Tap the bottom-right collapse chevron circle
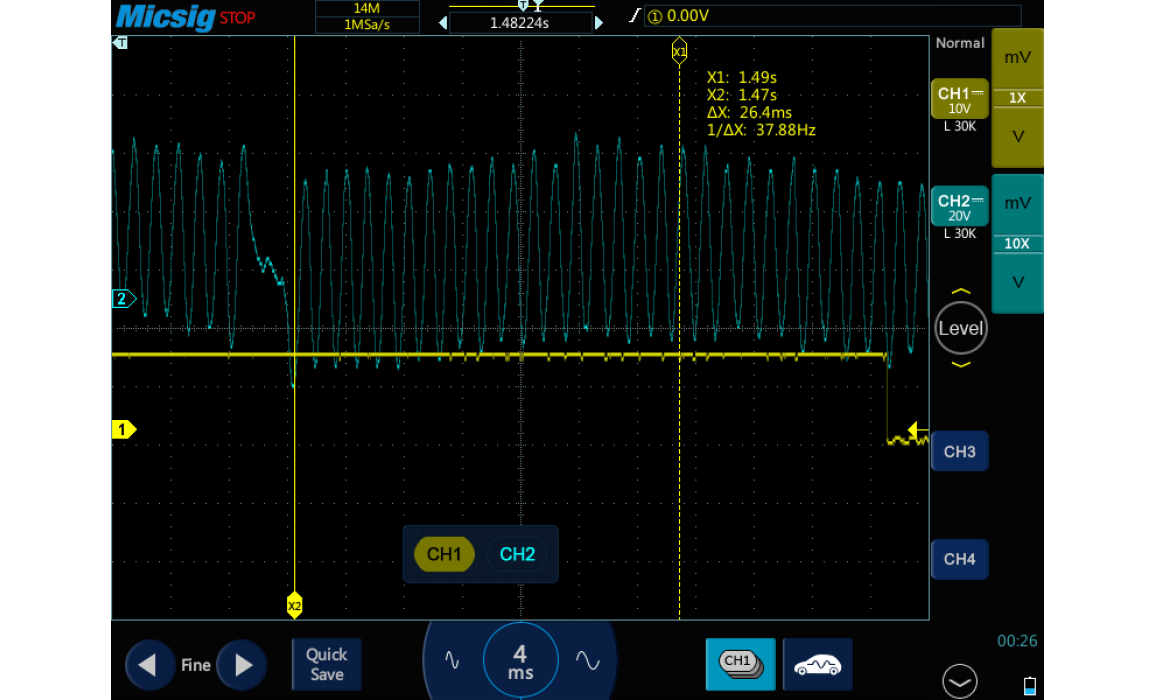 pyautogui.click(x=960, y=682)
